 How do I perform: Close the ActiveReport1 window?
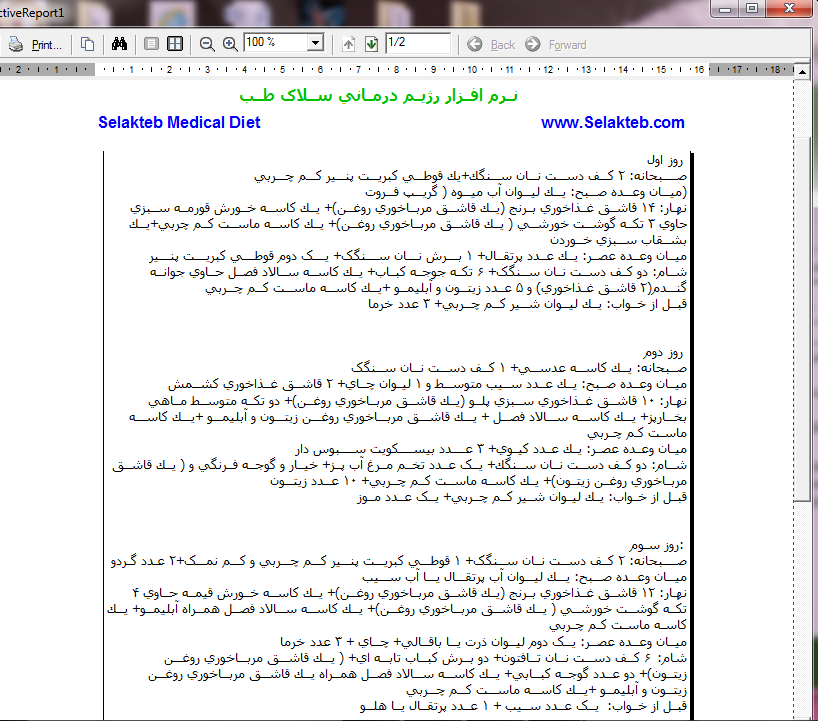(797, 8)
